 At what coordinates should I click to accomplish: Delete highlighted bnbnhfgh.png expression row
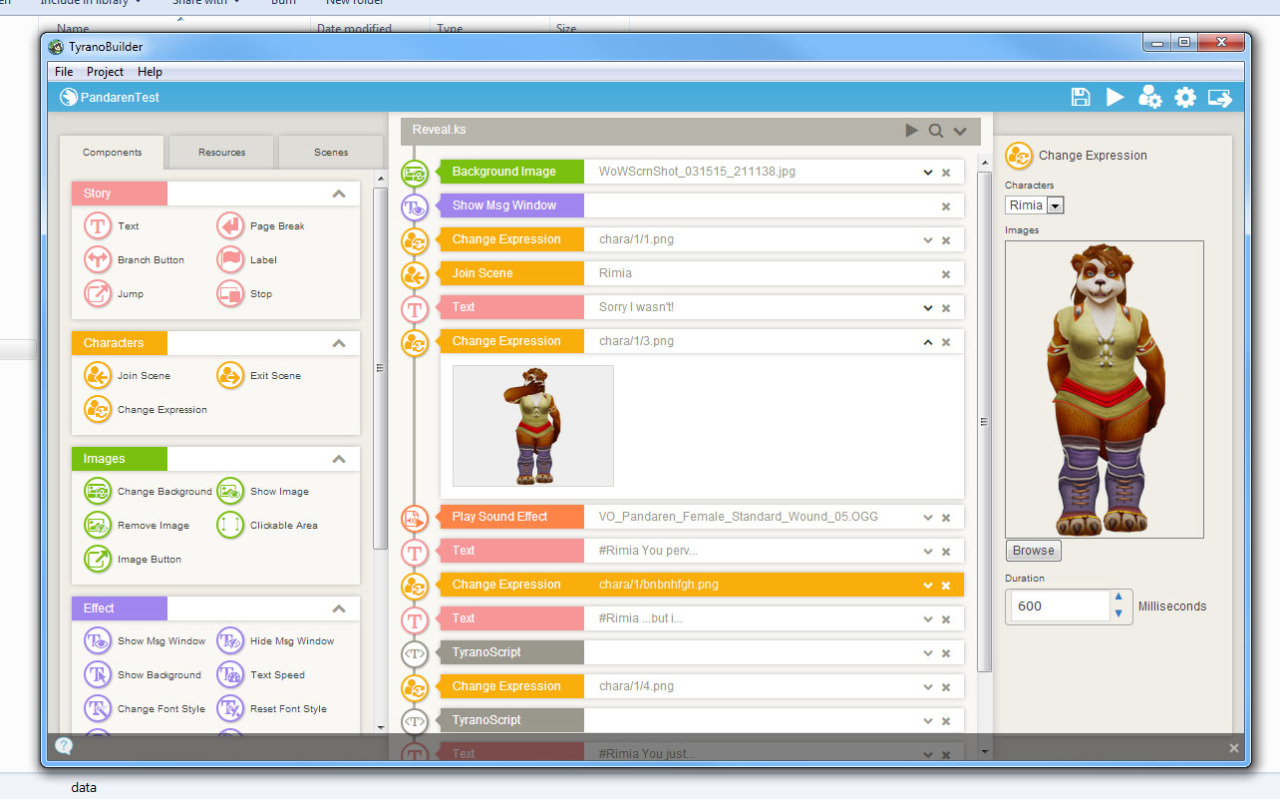coord(946,585)
